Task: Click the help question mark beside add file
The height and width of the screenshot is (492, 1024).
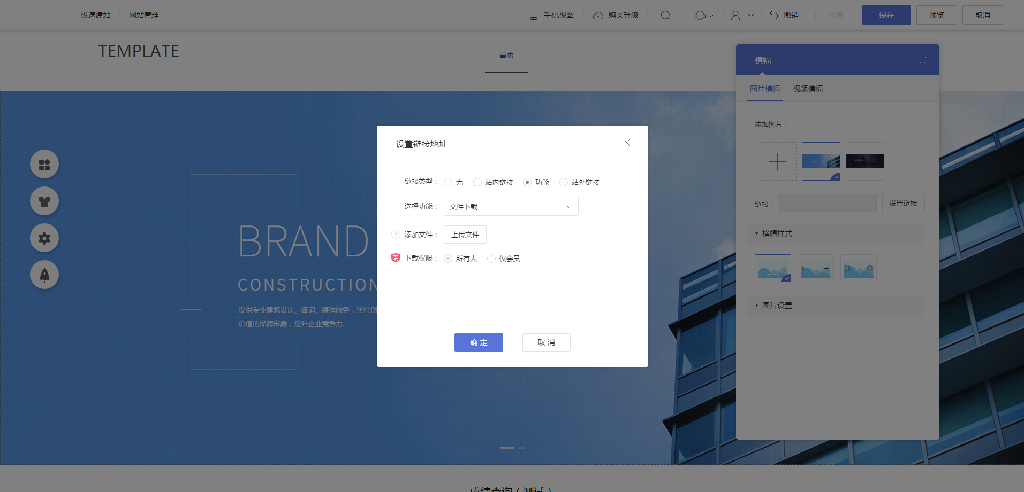Action: (394, 235)
